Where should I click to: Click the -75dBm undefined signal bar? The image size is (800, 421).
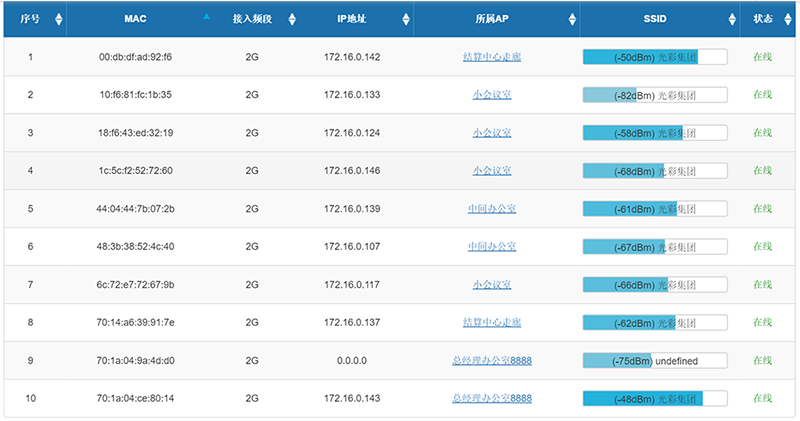[655, 361]
